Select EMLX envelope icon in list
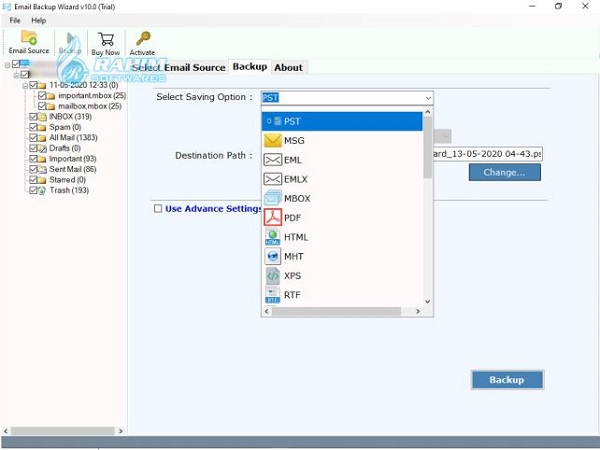The height and width of the screenshot is (450, 600). (272, 179)
